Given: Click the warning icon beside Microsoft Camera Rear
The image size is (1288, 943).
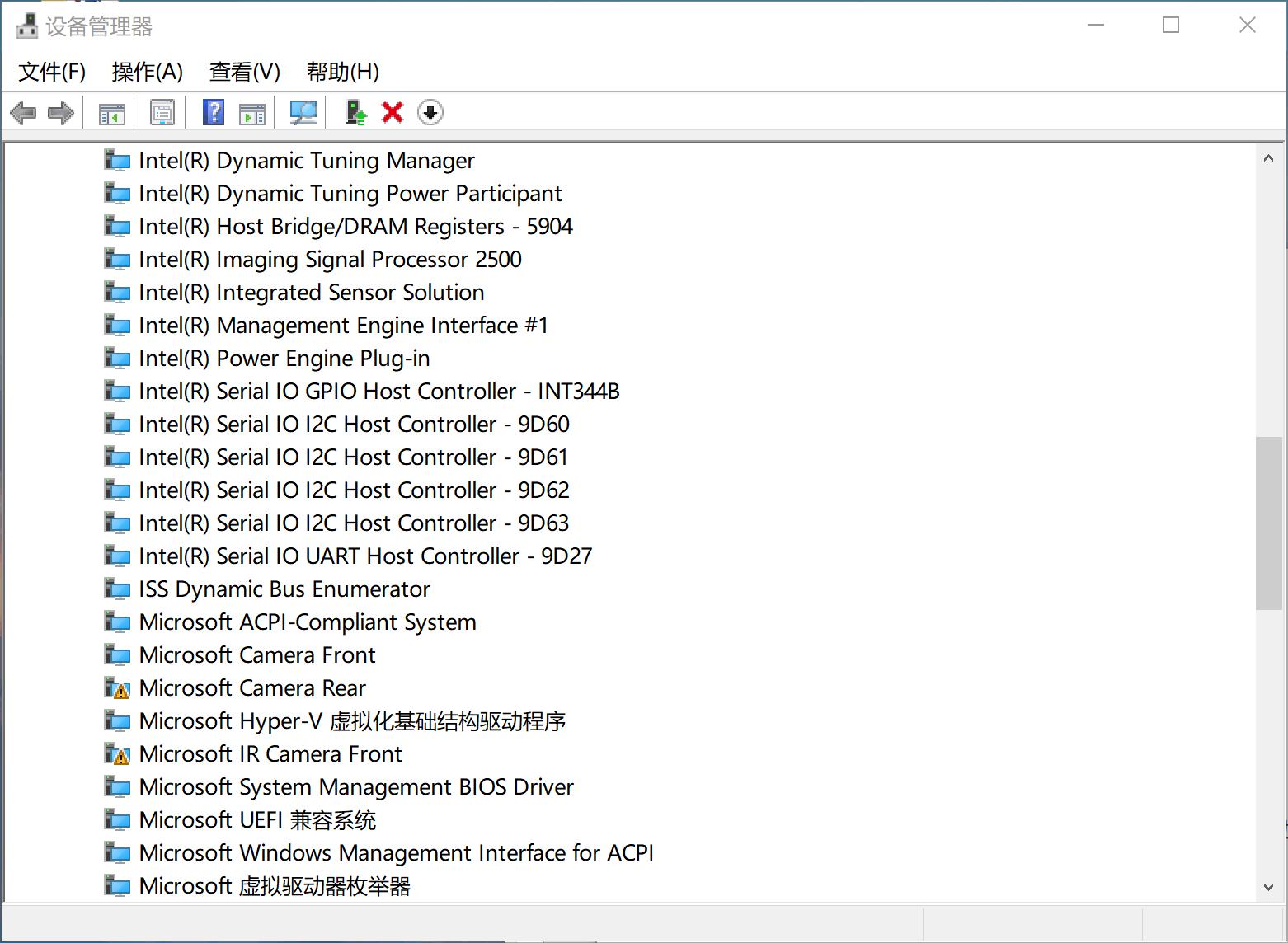Looking at the screenshot, I should [117, 687].
